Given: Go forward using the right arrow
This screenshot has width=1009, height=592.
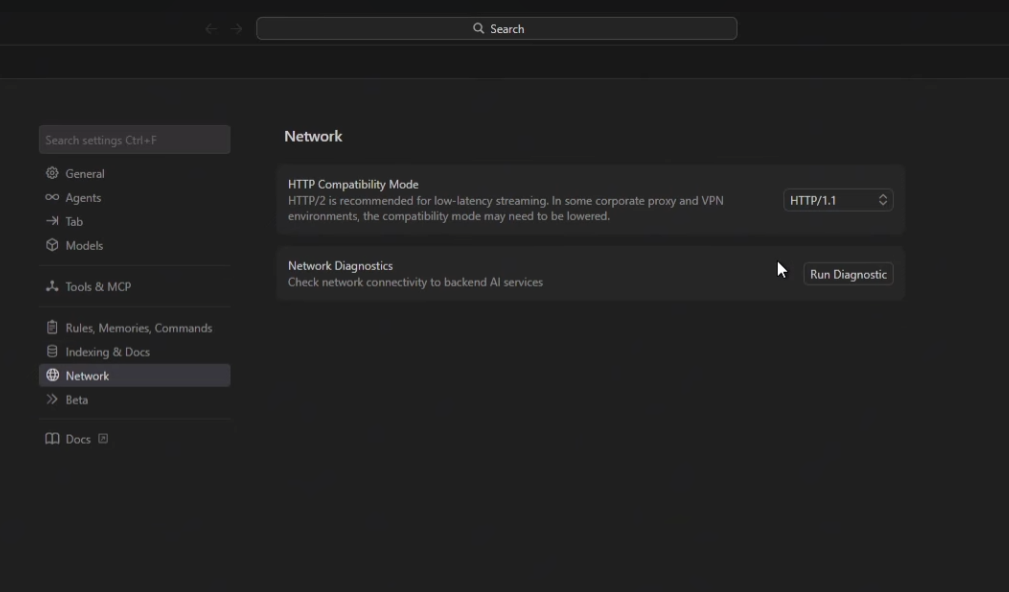Looking at the screenshot, I should tap(236, 29).
